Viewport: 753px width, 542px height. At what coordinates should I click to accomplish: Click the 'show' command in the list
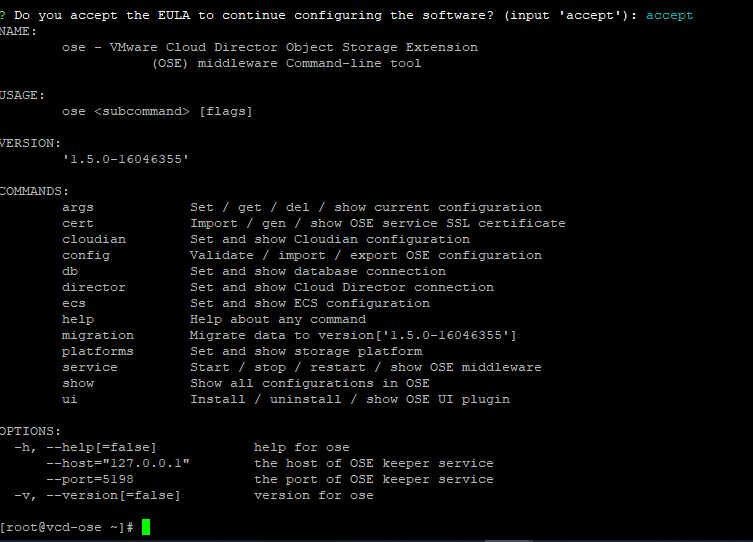77,383
